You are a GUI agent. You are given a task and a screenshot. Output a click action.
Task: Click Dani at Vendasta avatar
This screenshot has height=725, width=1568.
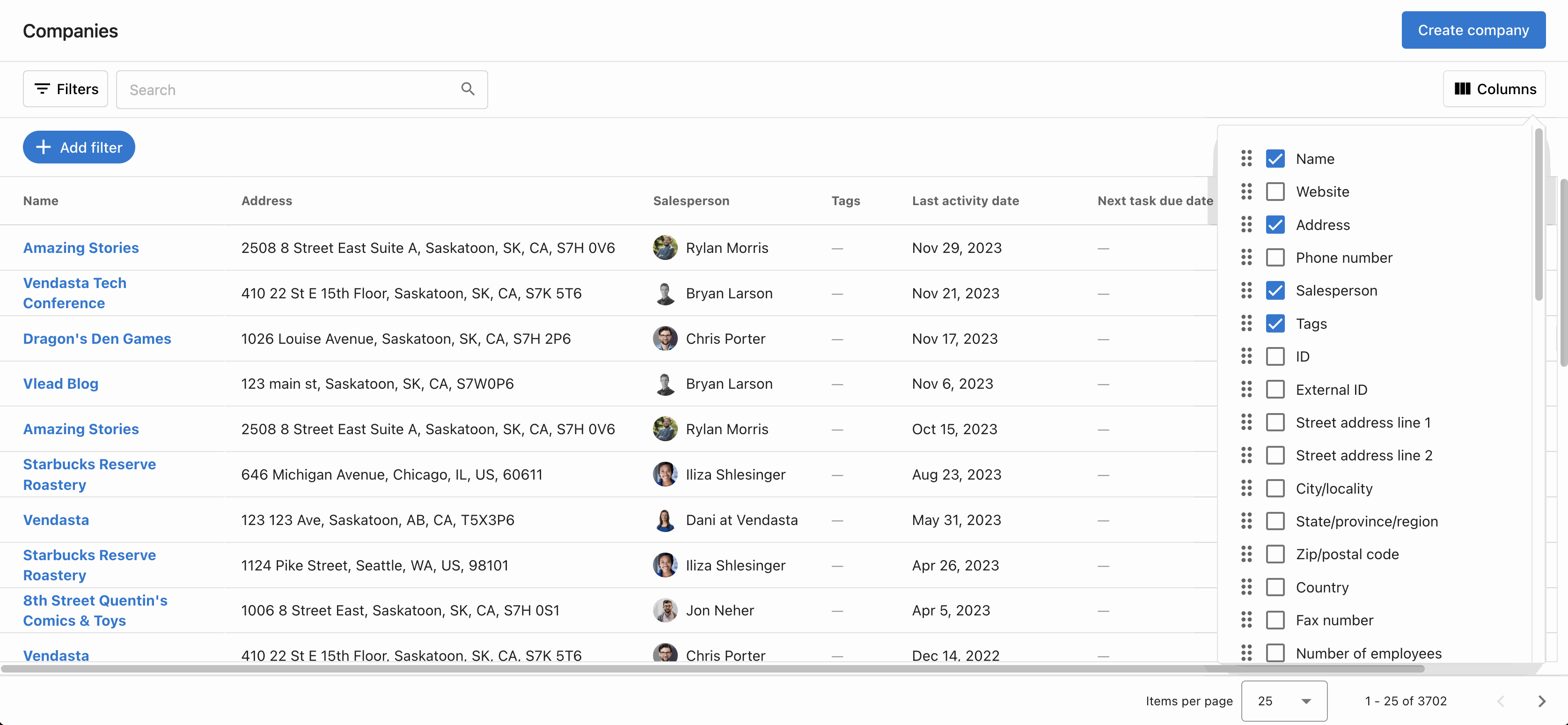coord(665,520)
